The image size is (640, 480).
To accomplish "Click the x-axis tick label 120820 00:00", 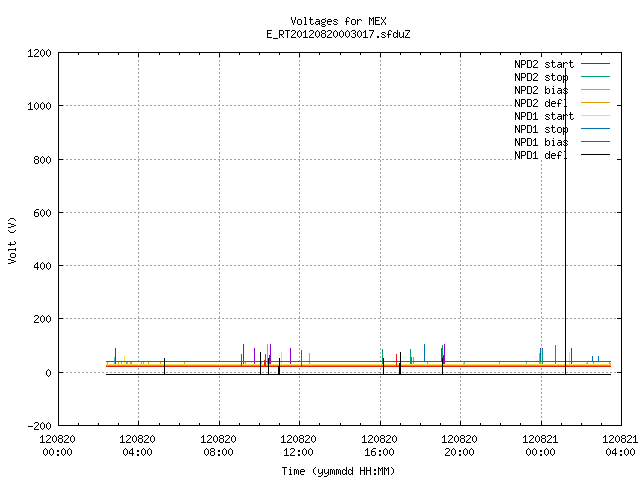I will point(58,446).
